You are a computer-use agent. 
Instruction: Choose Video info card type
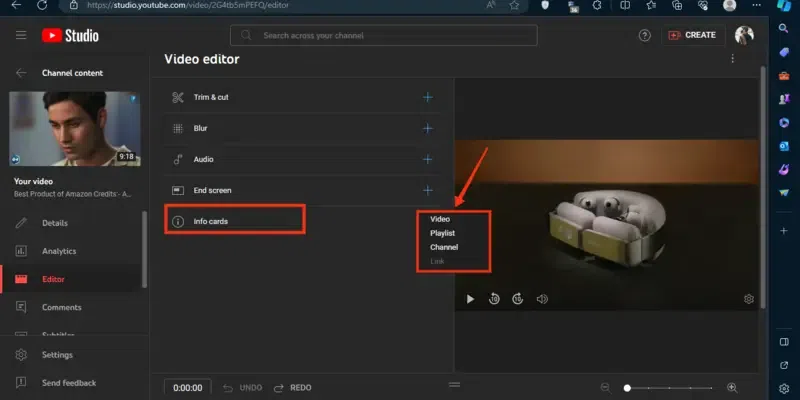click(440, 219)
